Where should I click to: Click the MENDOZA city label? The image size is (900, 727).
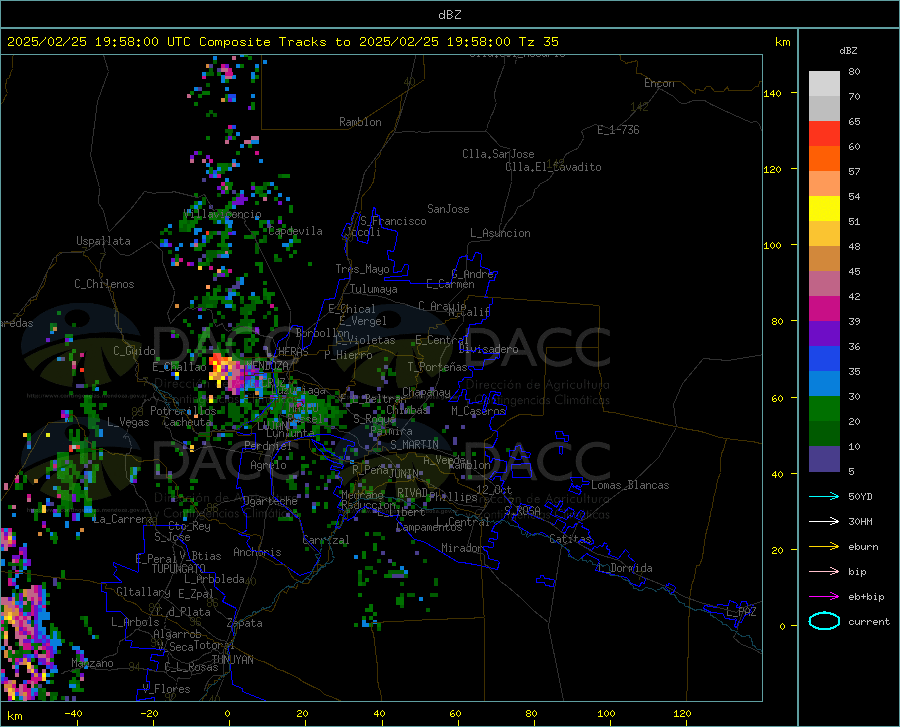pyautogui.click(x=266, y=365)
